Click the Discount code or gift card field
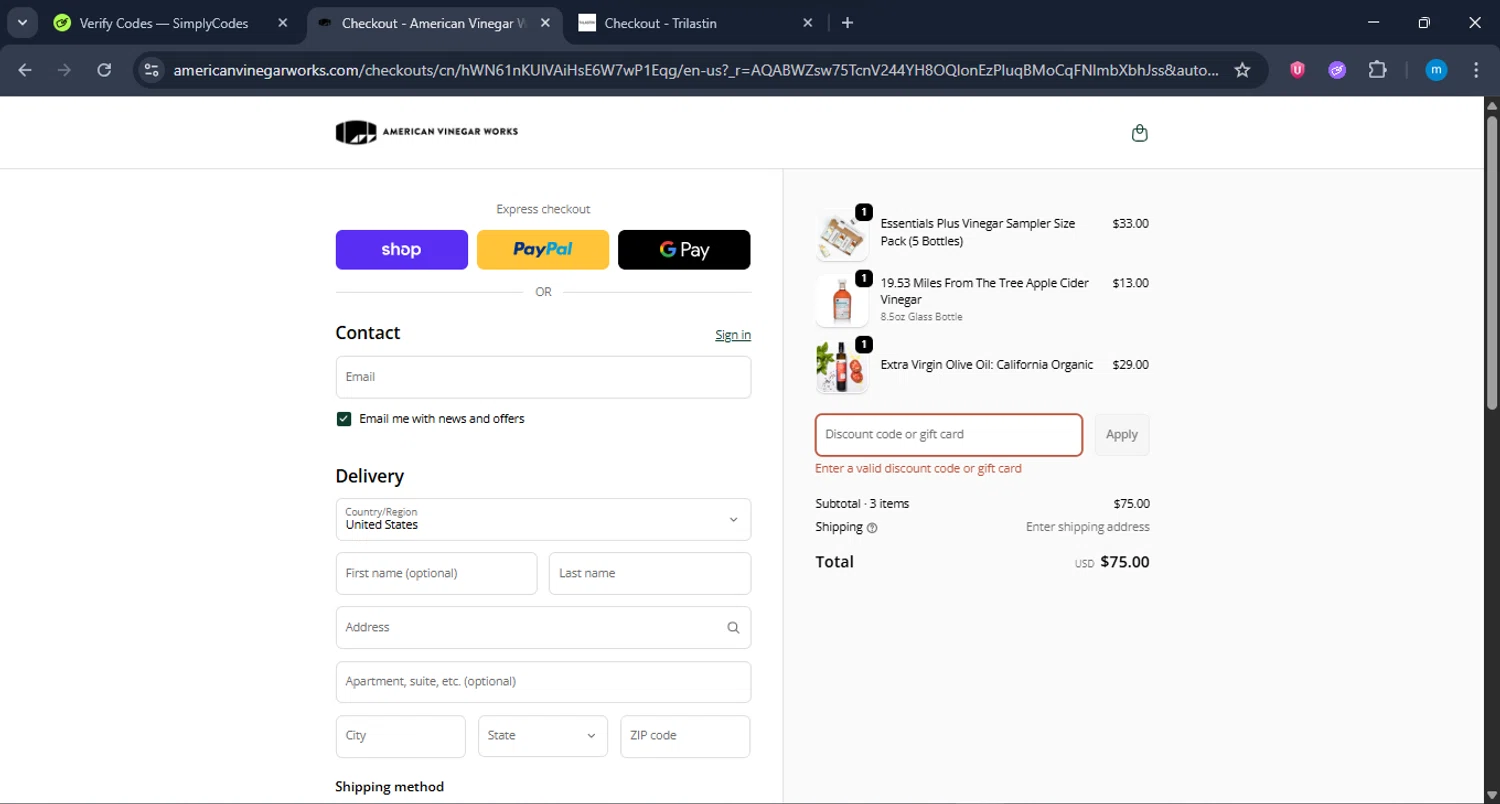The image size is (1500, 804). tap(949, 435)
